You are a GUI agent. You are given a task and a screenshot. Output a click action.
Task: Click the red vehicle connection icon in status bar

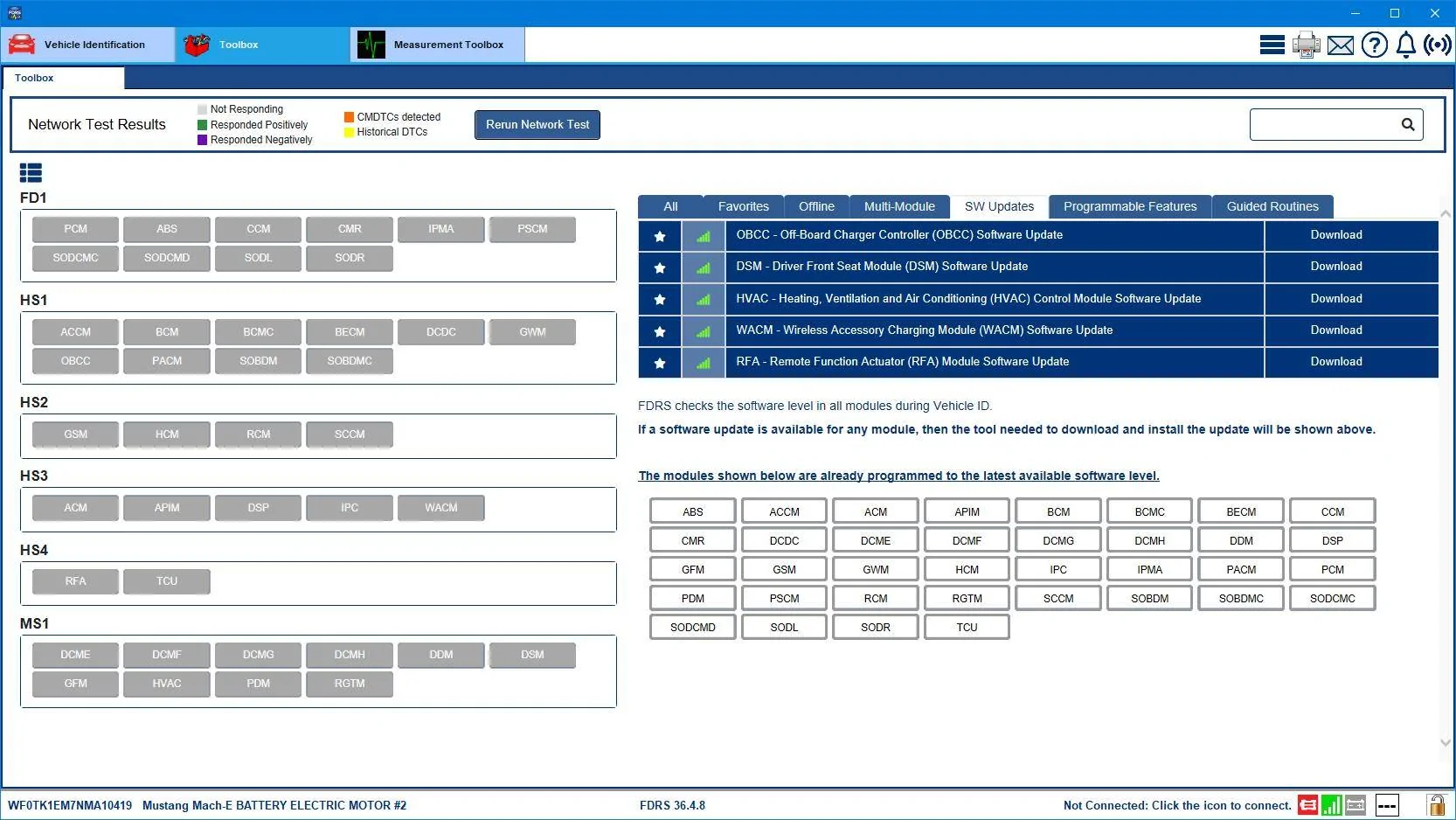[1308, 805]
